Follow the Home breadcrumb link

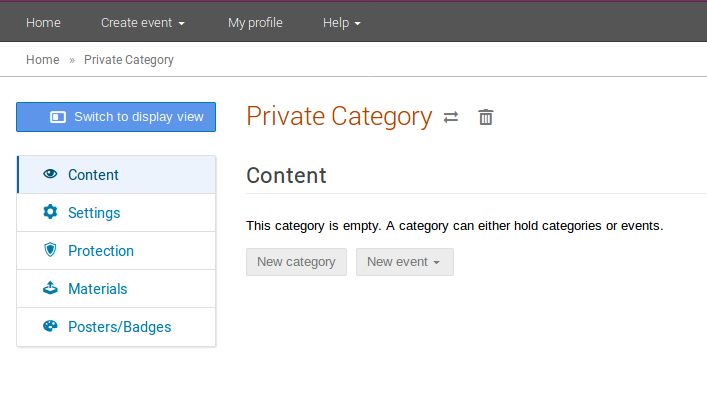[43, 60]
